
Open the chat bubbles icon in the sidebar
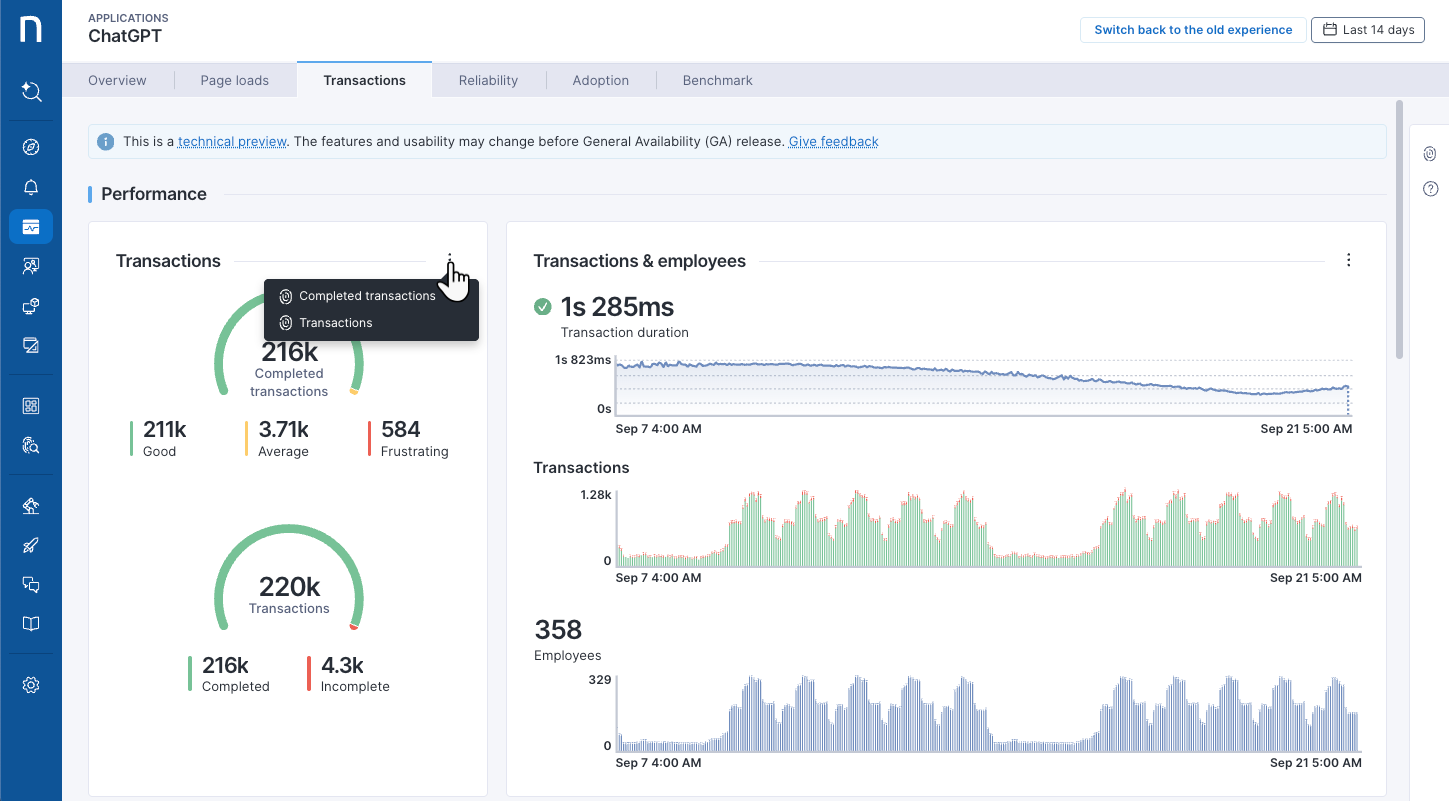(31, 585)
